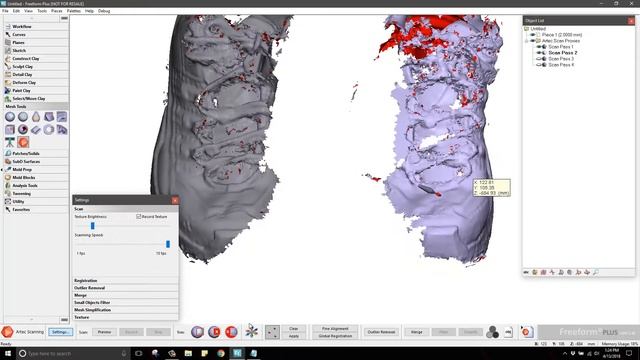
Task: Expand Registration section in Settings
Action: point(125,280)
